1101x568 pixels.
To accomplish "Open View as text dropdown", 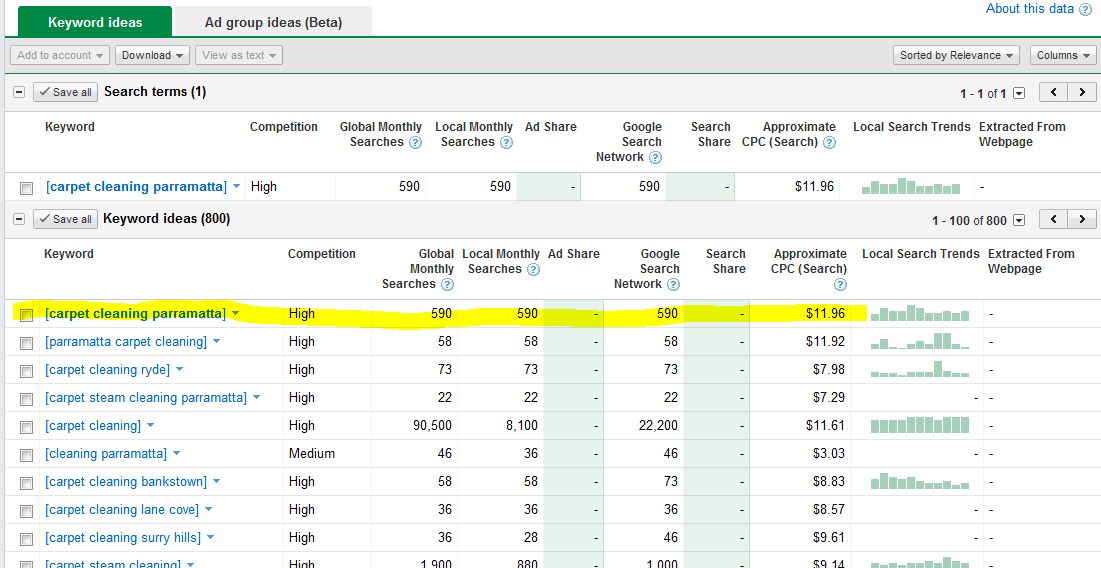I will click(239, 55).
